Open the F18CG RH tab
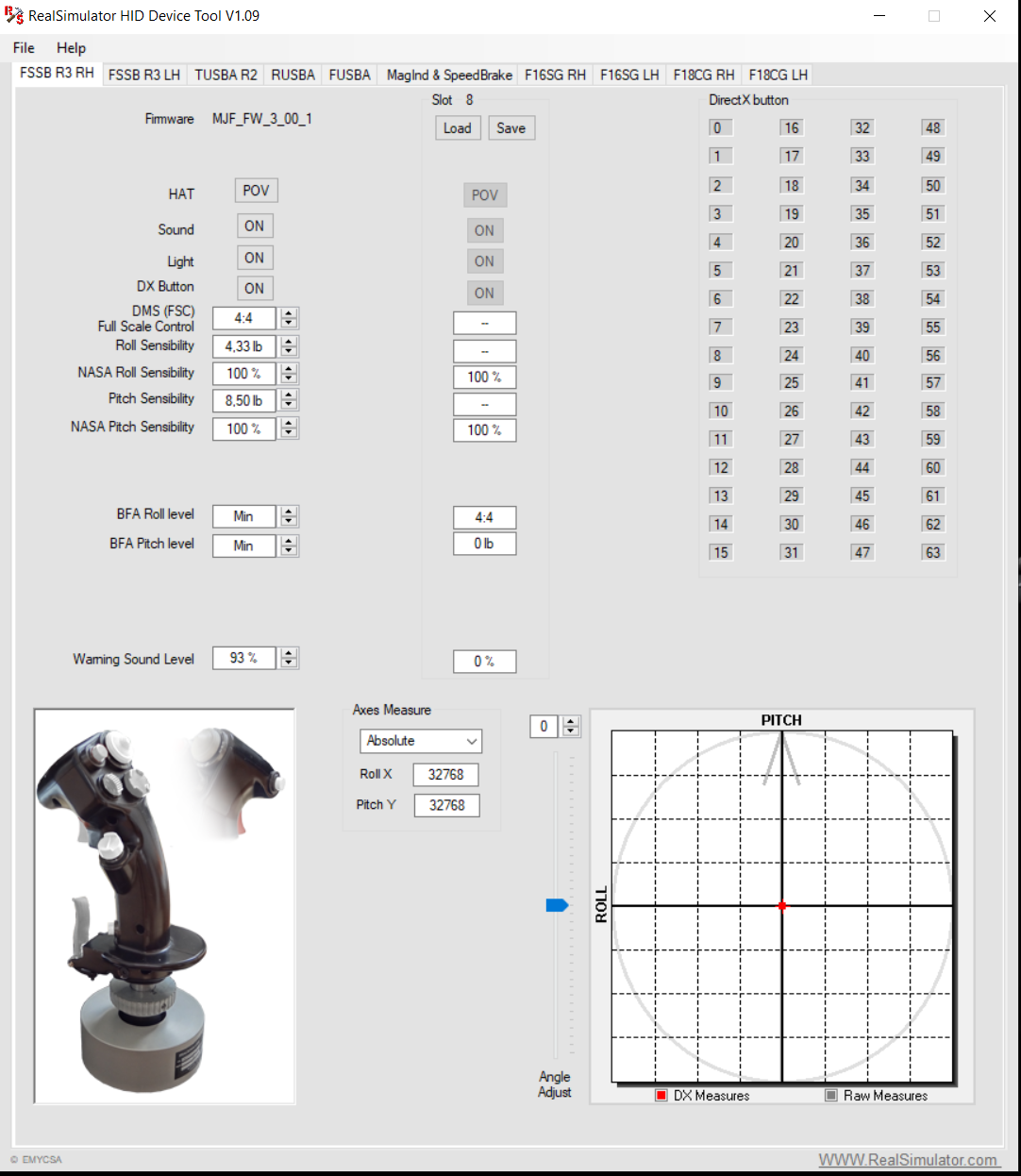The image size is (1021, 1176). pos(704,75)
